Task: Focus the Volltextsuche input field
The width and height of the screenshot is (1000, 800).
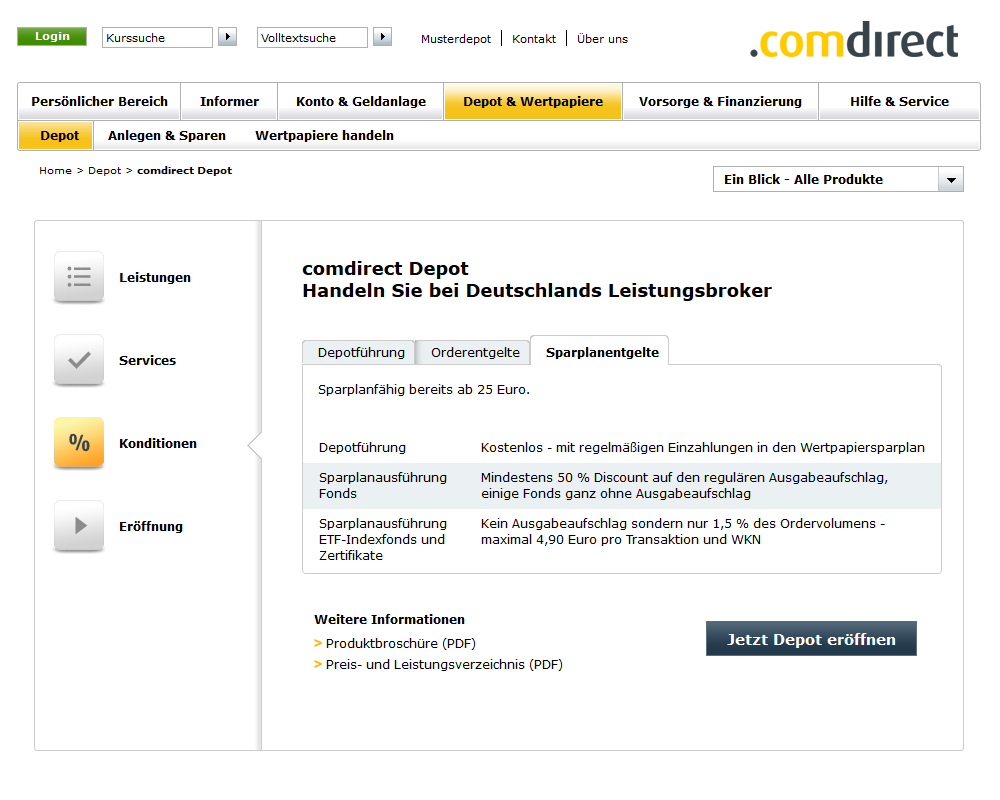Action: click(x=312, y=38)
